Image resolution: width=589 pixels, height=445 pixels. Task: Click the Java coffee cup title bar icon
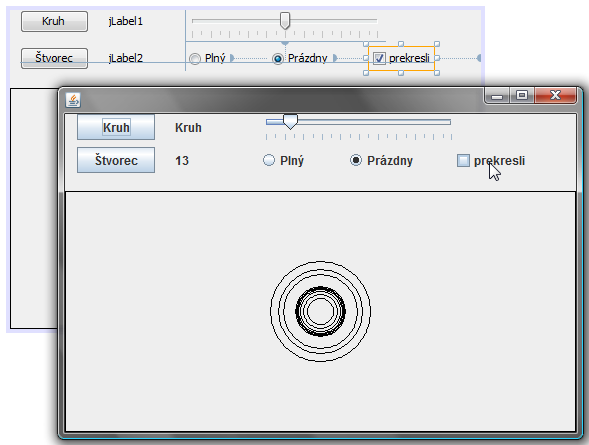[73, 100]
